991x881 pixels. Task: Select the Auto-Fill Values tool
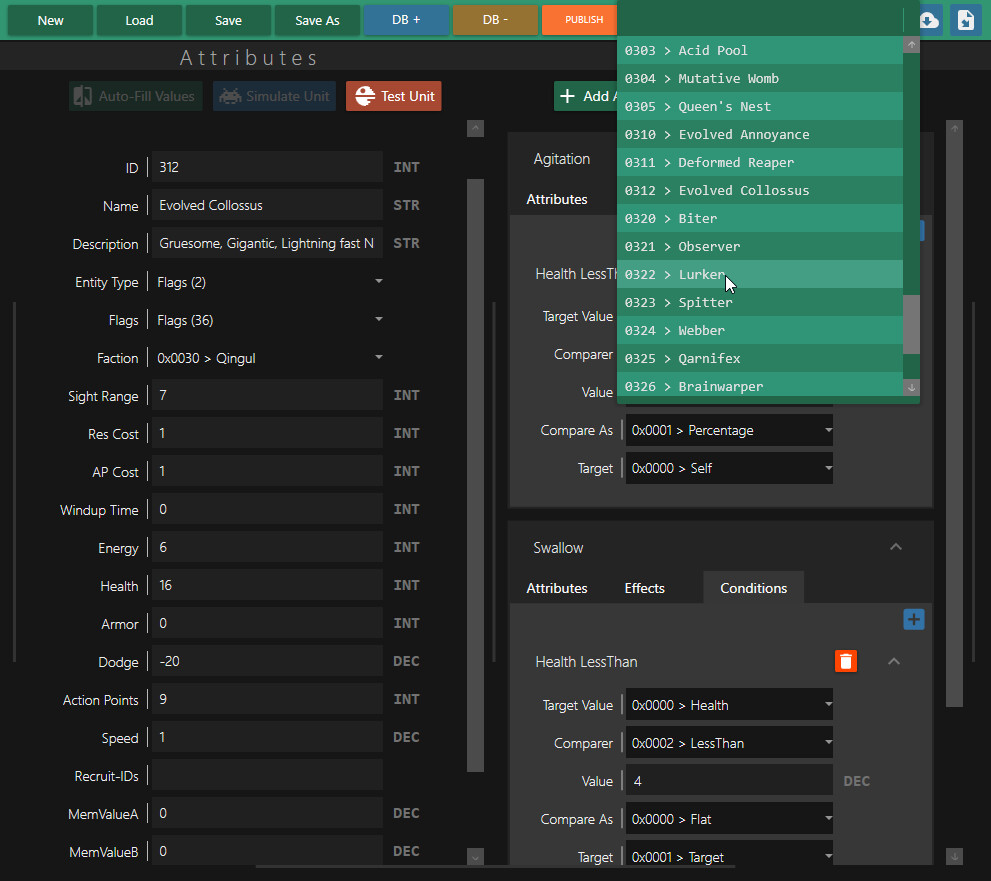pyautogui.click(x=135, y=95)
